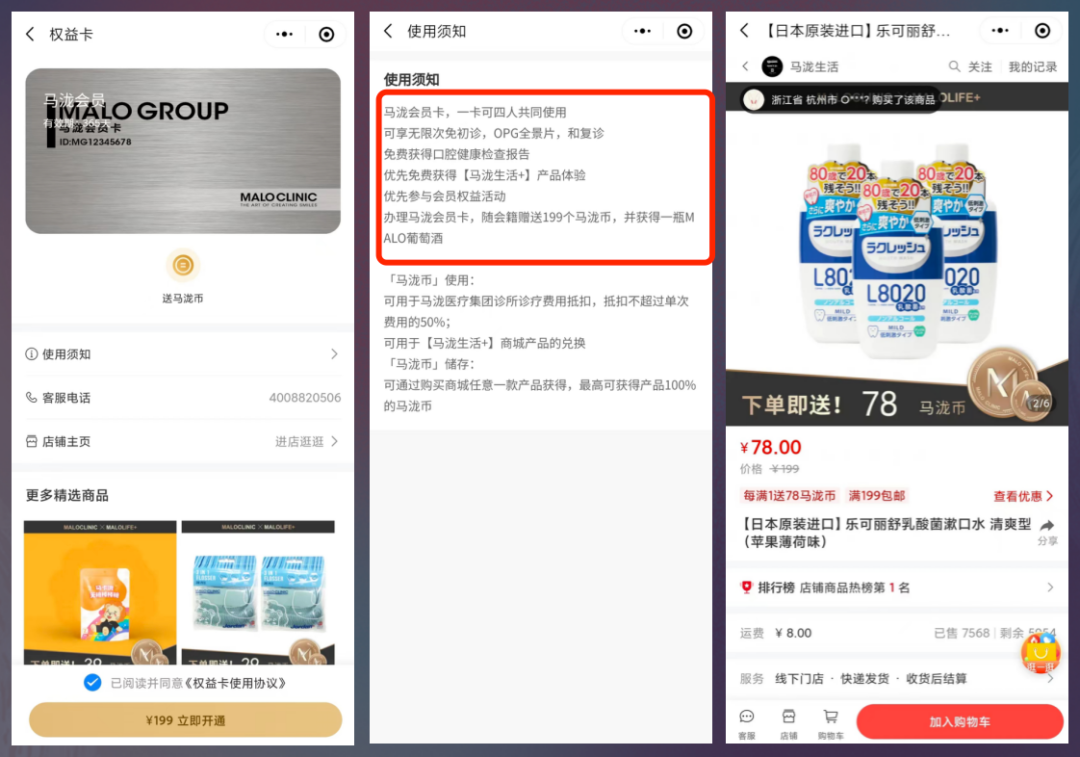The height and width of the screenshot is (757, 1080).
Task: Tap the floating 逛一逛 shopping bag icon
Action: pyautogui.click(x=1039, y=653)
